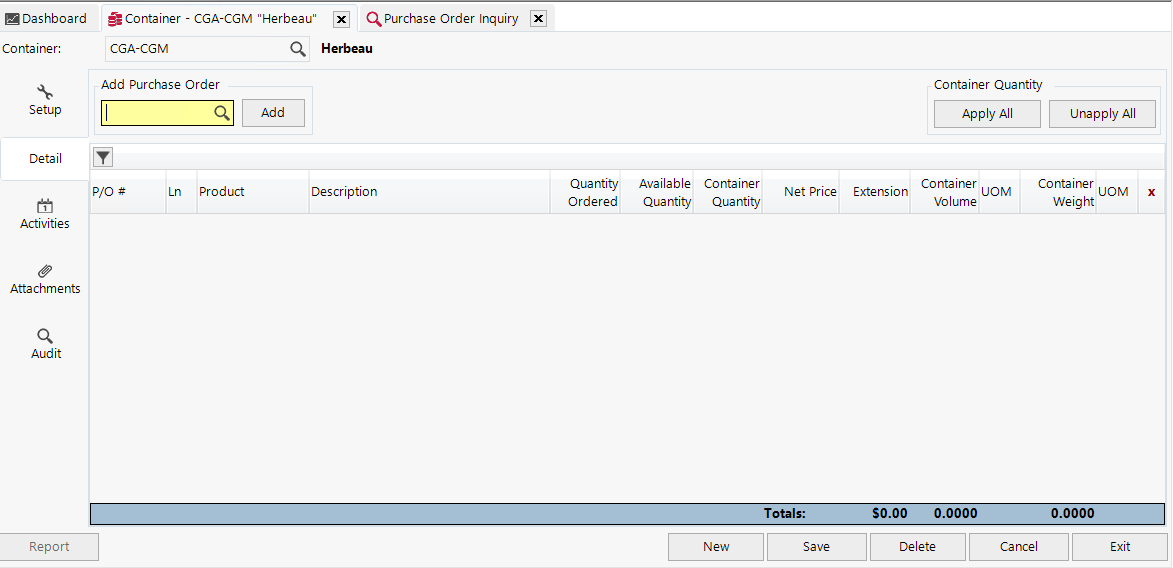Click the filter funnel icon above grid
1173x568 pixels.
click(x=103, y=157)
